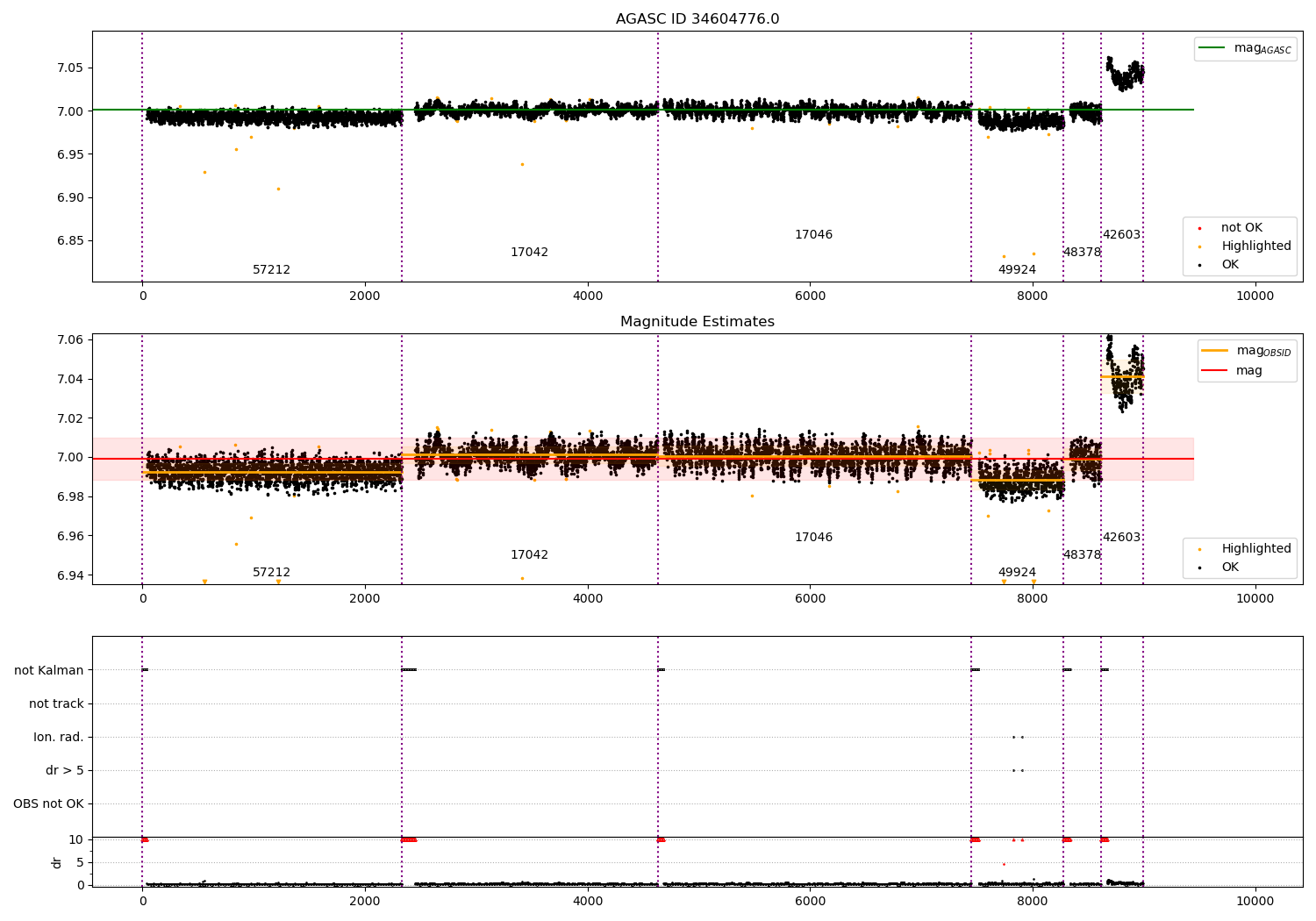Click the green line sample in mag AGASC legend
This screenshot has height=921, width=1316.
coord(1212,48)
